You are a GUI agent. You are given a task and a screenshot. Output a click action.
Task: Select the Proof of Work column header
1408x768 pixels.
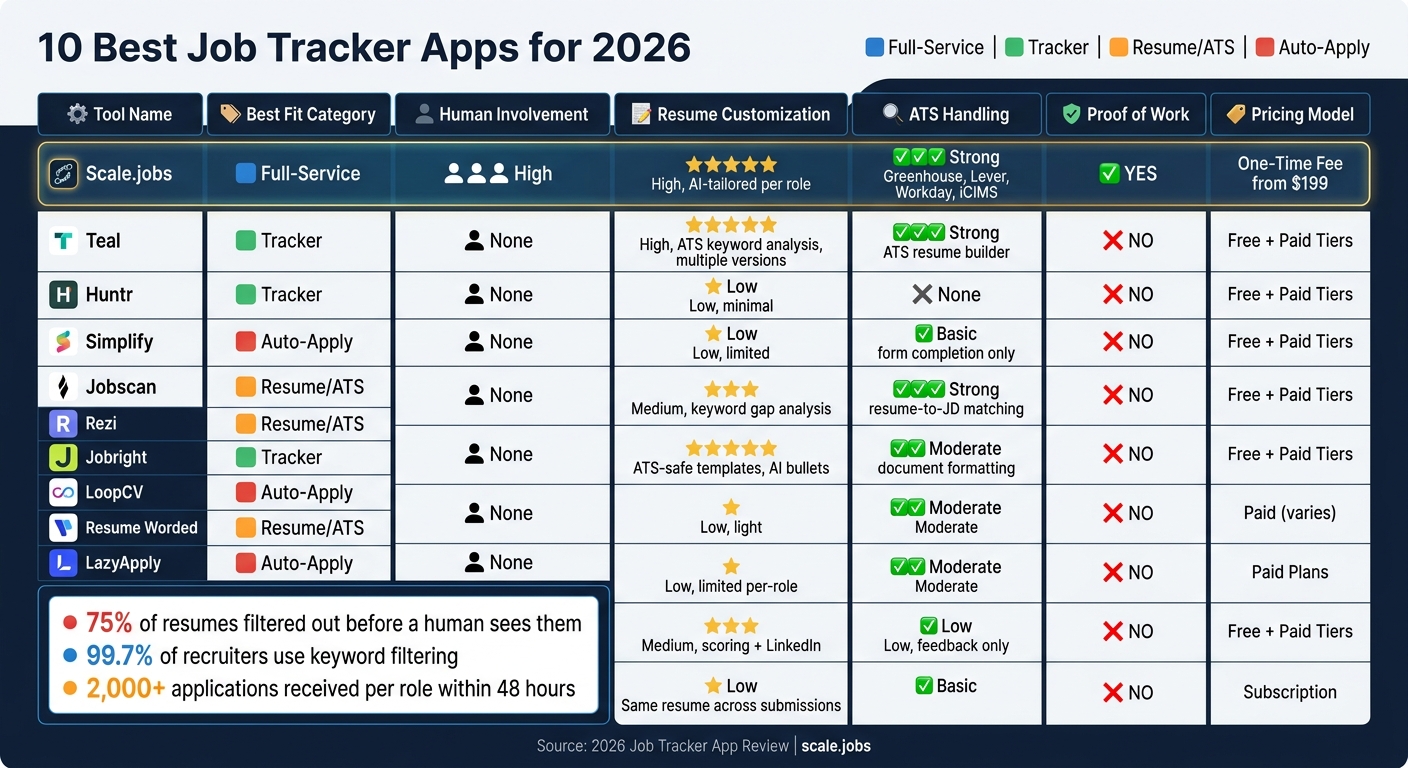point(1126,114)
